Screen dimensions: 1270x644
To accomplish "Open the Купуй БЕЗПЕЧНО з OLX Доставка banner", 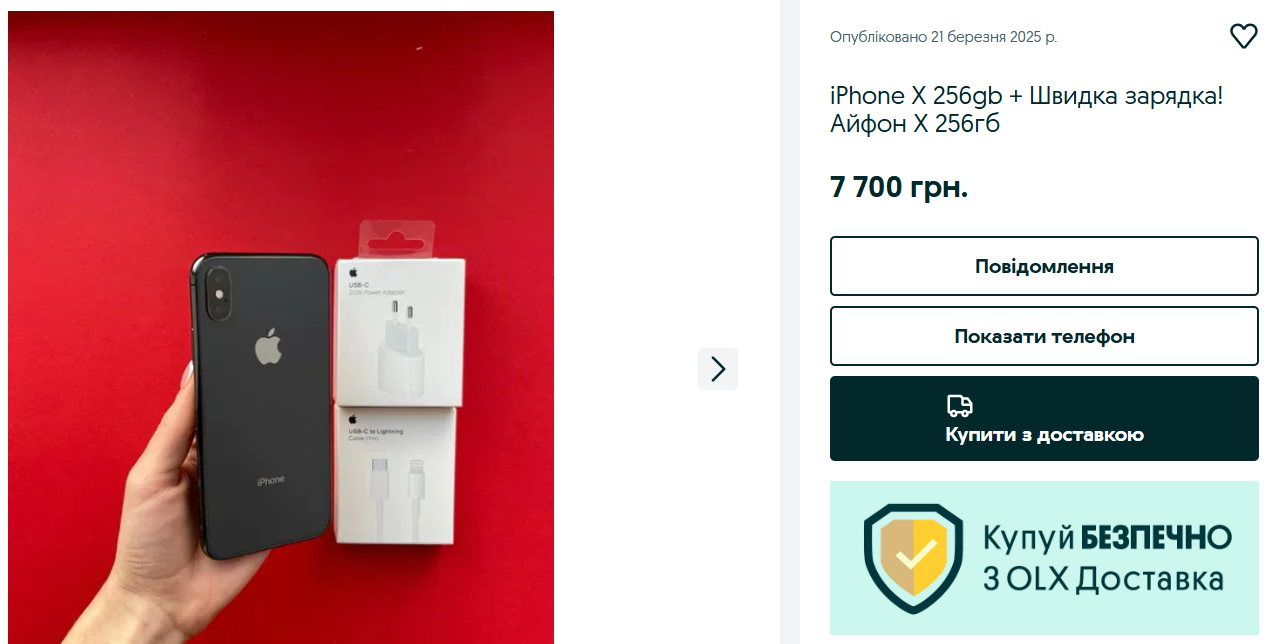I will tap(1044, 558).
